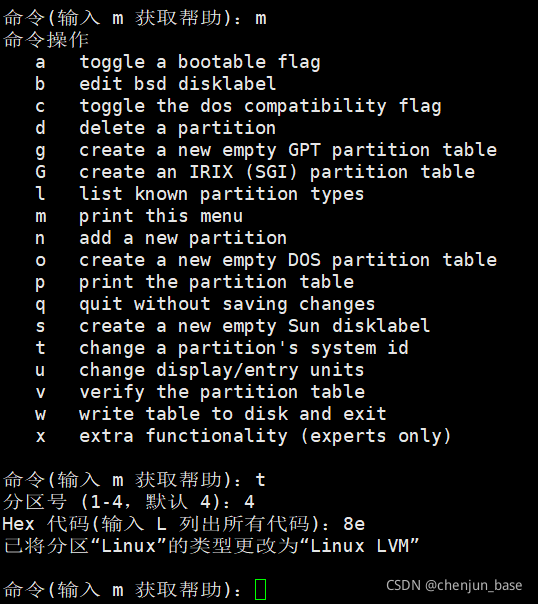Click "change a partition's system id" line
Viewport: 538px width, 604px height.
pos(244,348)
